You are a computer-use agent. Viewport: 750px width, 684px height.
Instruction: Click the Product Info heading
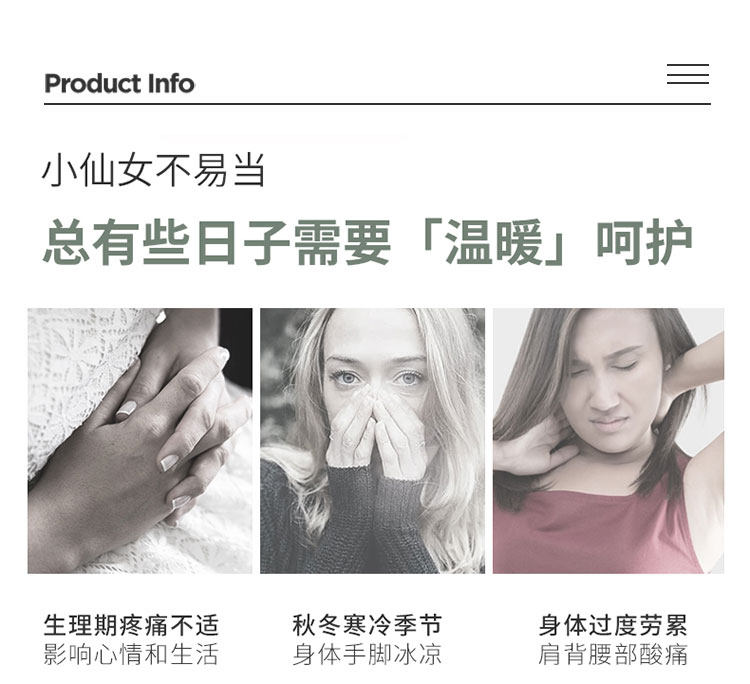[x=119, y=84]
